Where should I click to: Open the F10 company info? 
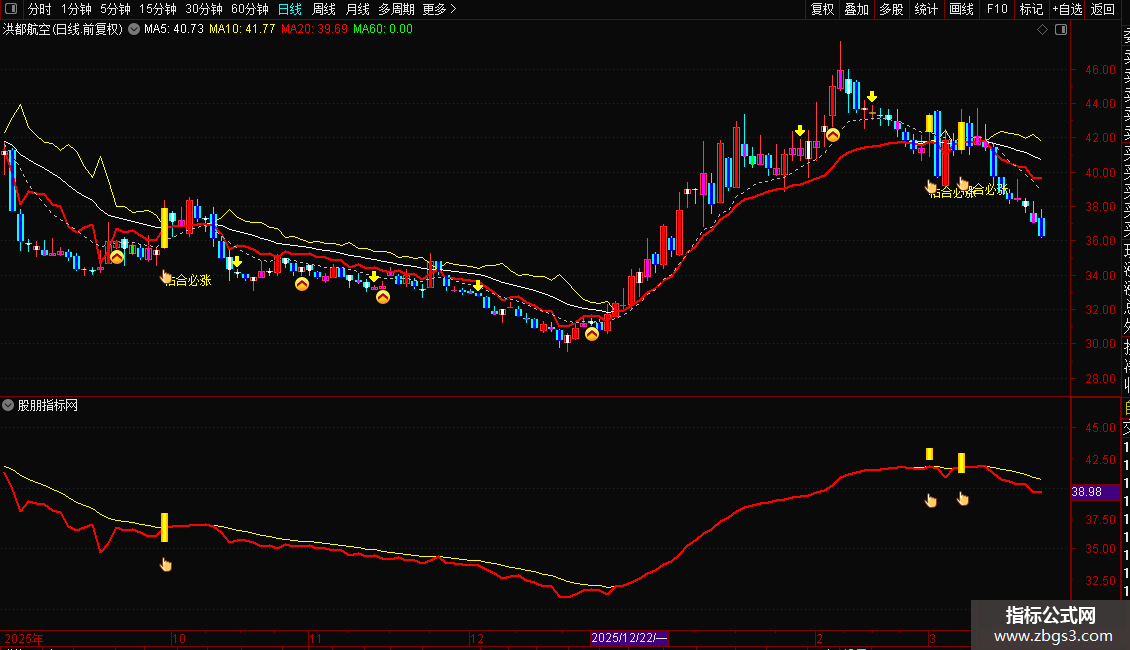(x=997, y=9)
